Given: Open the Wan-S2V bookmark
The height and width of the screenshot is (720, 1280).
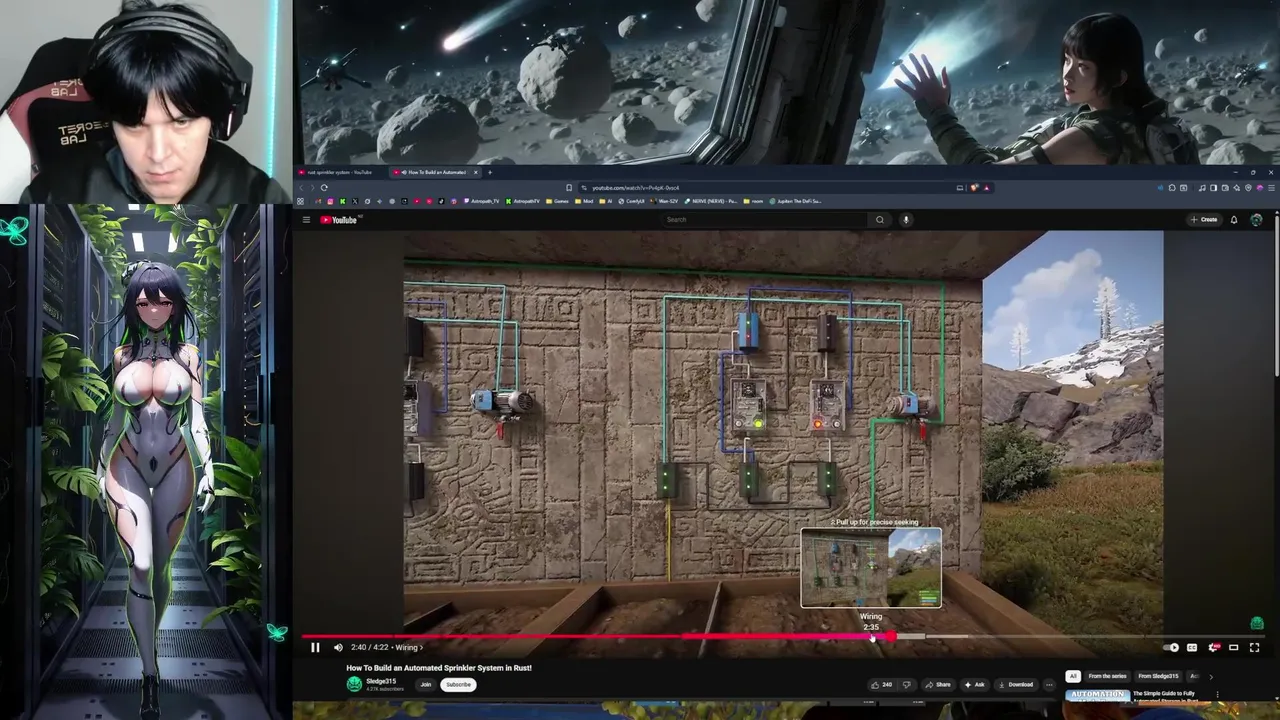Looking at the screenshot, I should point(664,201).
